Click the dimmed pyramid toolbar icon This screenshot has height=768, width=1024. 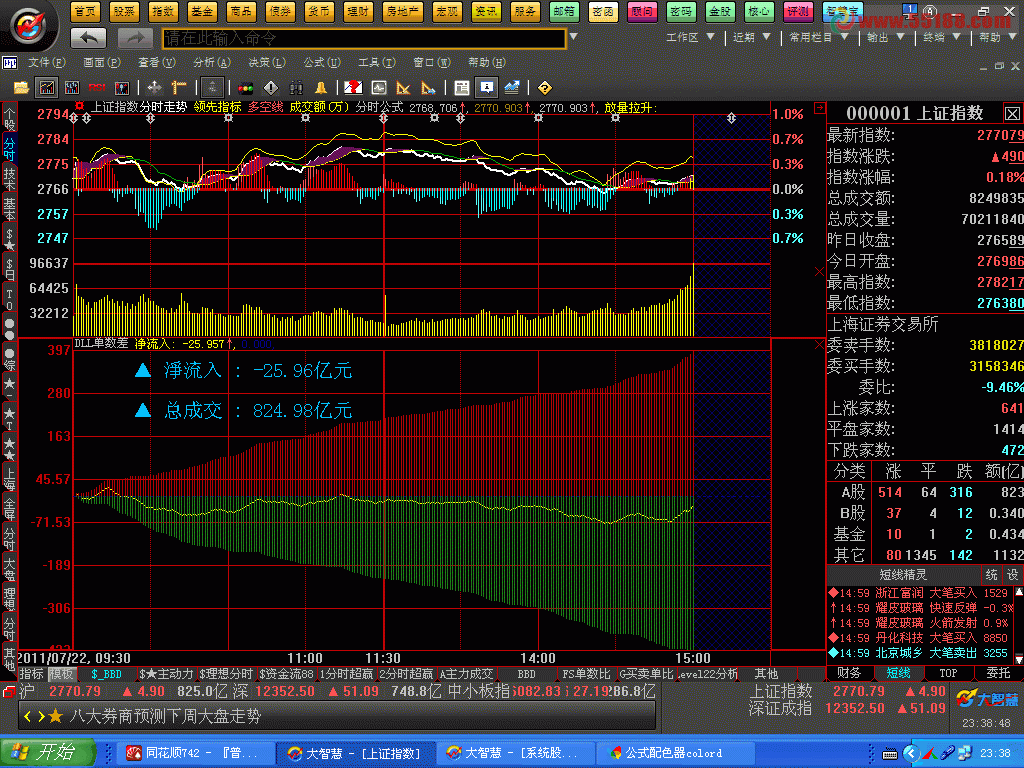(212, 88)
